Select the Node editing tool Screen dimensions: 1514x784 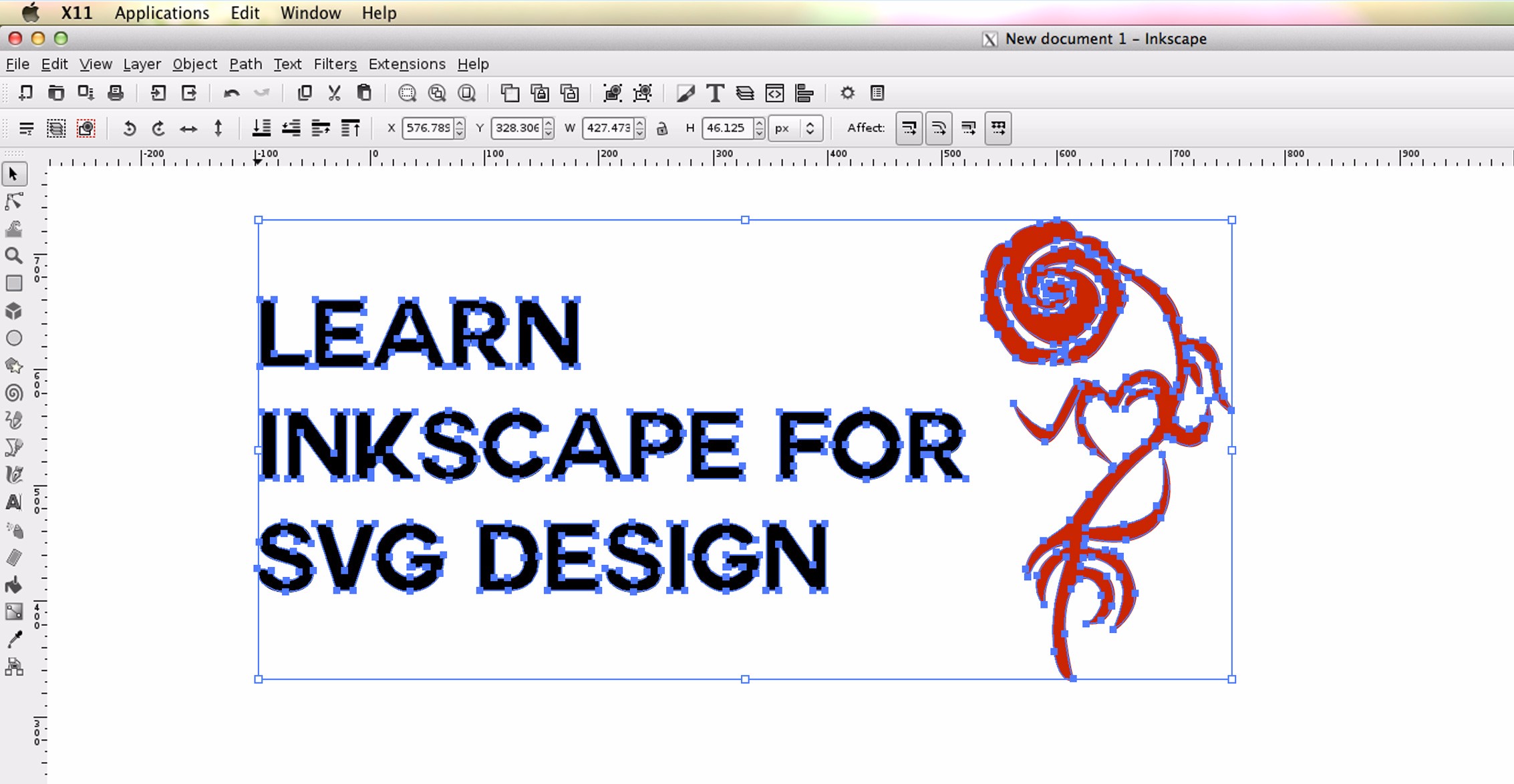click(14, 201)
